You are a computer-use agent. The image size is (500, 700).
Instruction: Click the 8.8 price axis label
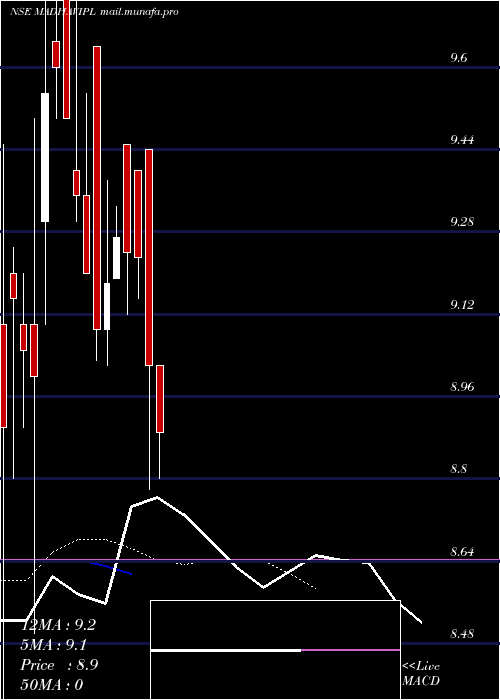coord(459,469)
